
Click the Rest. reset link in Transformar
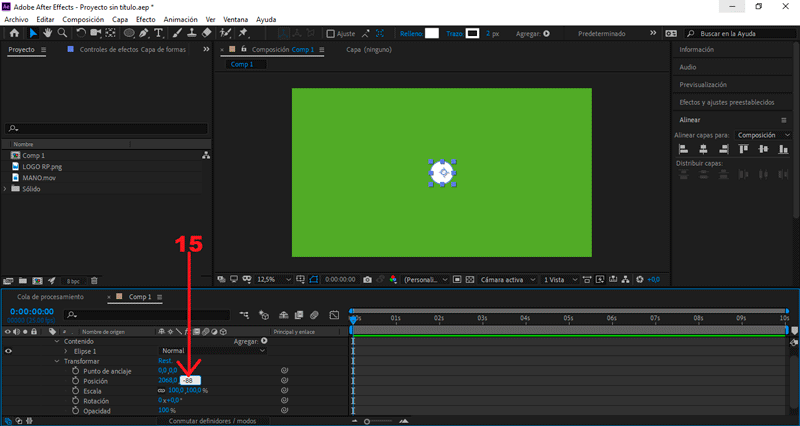click(x=165, y=361)
